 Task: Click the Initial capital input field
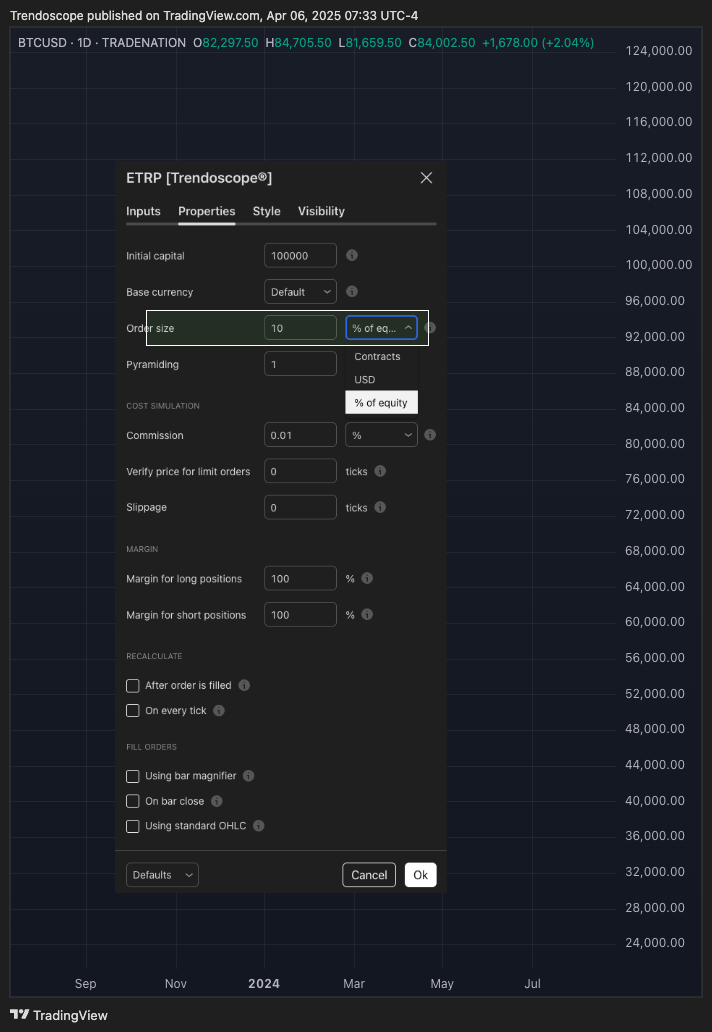click(x=301, y=255)
